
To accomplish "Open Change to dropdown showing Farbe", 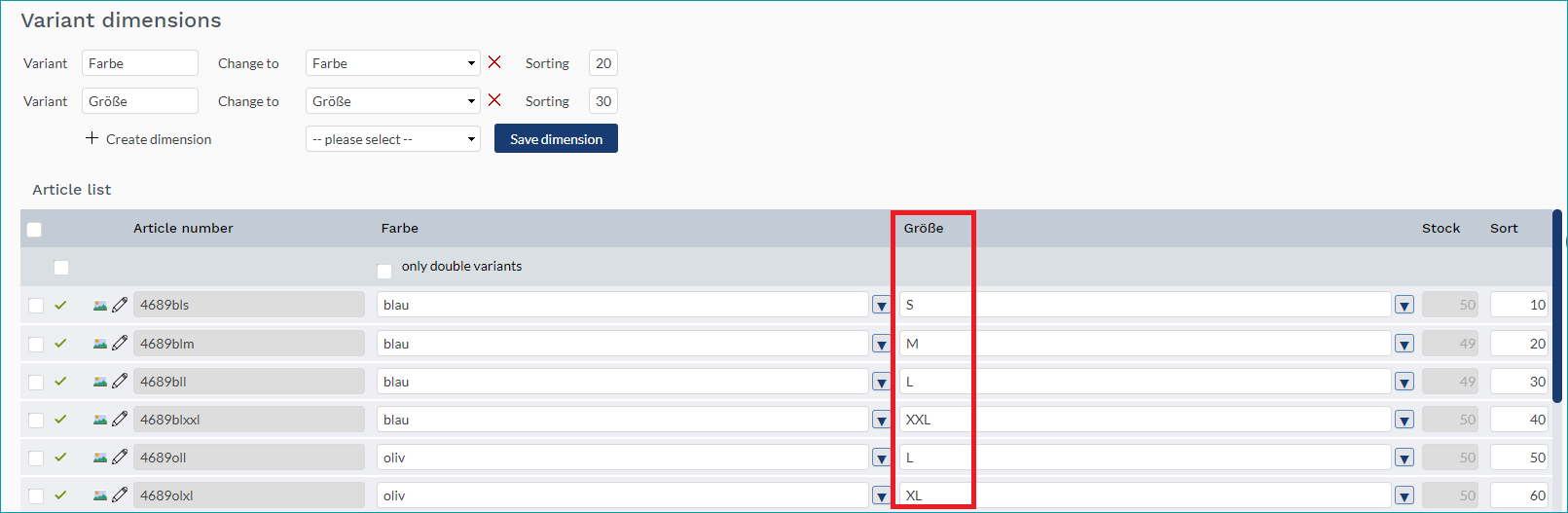I will tap(393, 63).
